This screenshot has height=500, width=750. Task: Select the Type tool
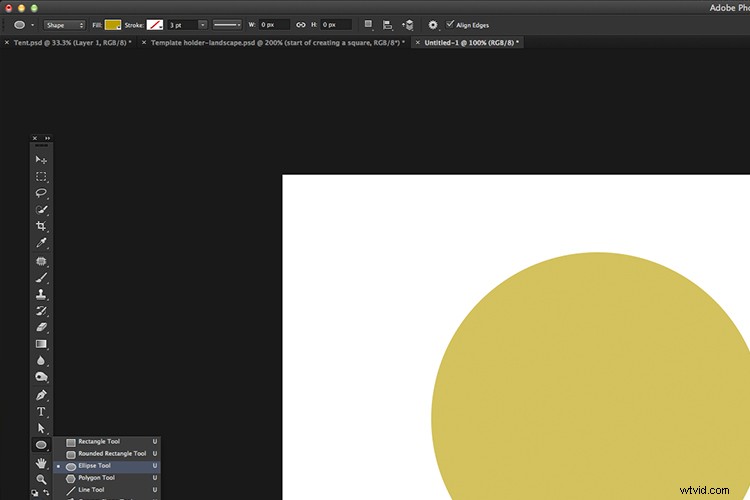[41, 411]
